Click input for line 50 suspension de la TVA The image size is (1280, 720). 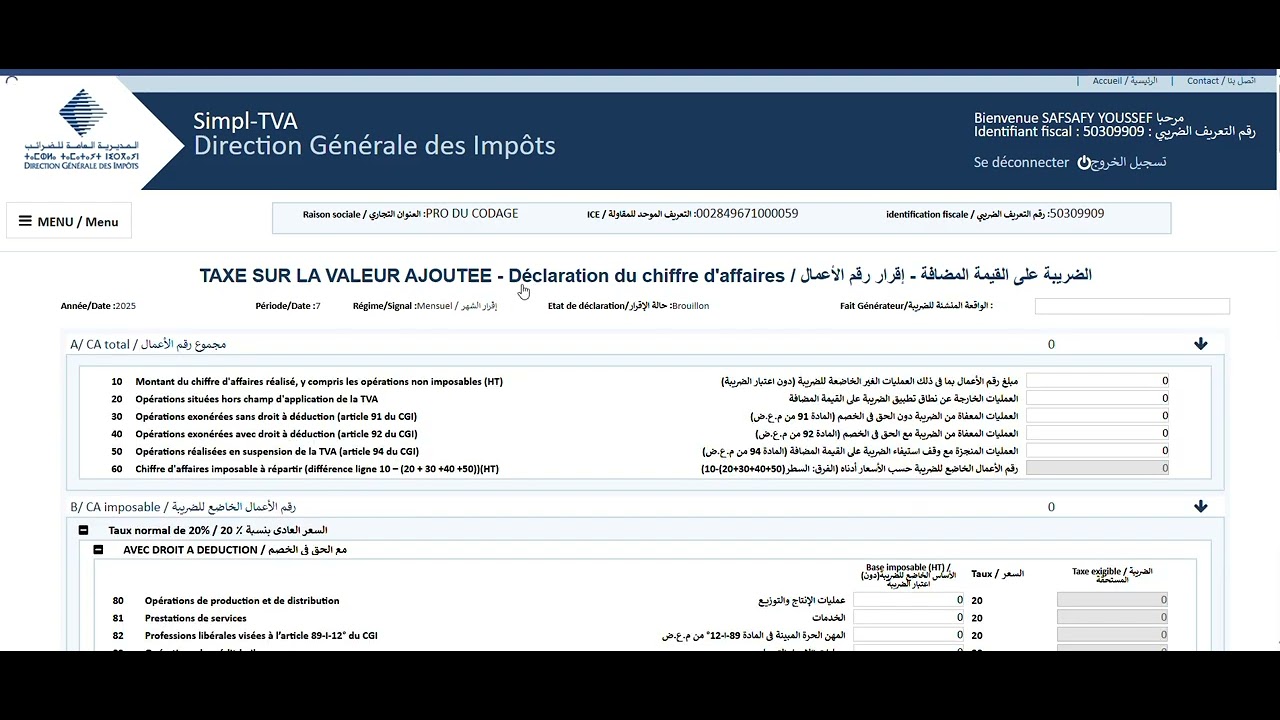pyautogui.click(x=1097, y=451)
